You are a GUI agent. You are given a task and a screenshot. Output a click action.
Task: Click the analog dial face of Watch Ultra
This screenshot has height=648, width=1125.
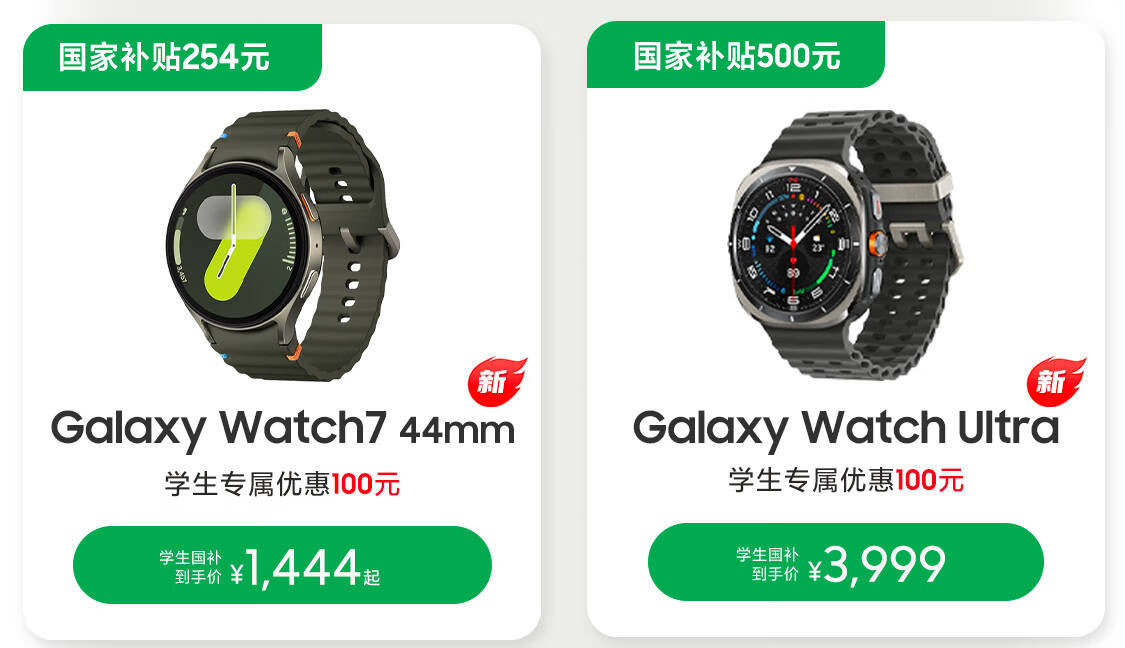coord(792,245)
